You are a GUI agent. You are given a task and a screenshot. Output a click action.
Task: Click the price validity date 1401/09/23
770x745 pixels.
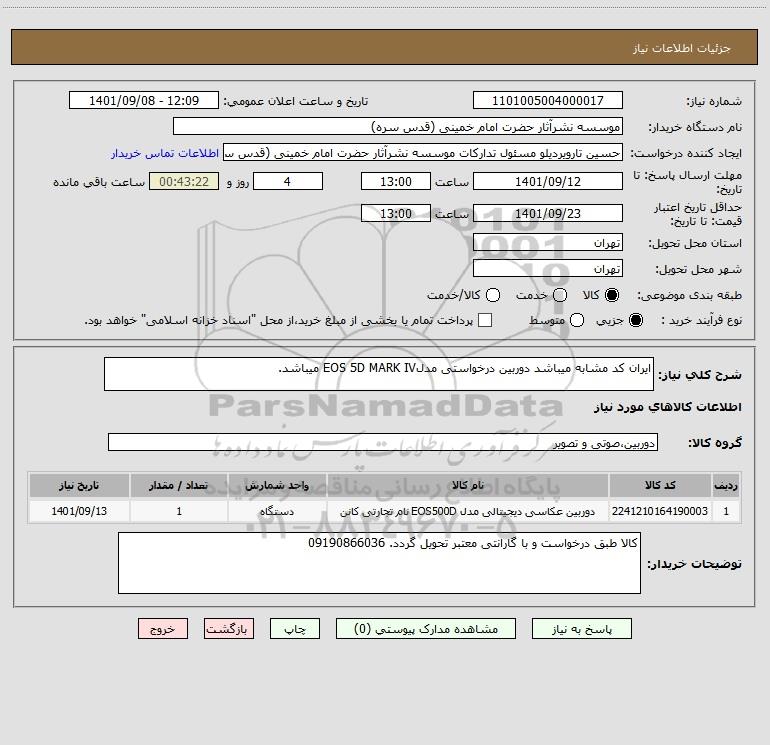click(548, 214)
